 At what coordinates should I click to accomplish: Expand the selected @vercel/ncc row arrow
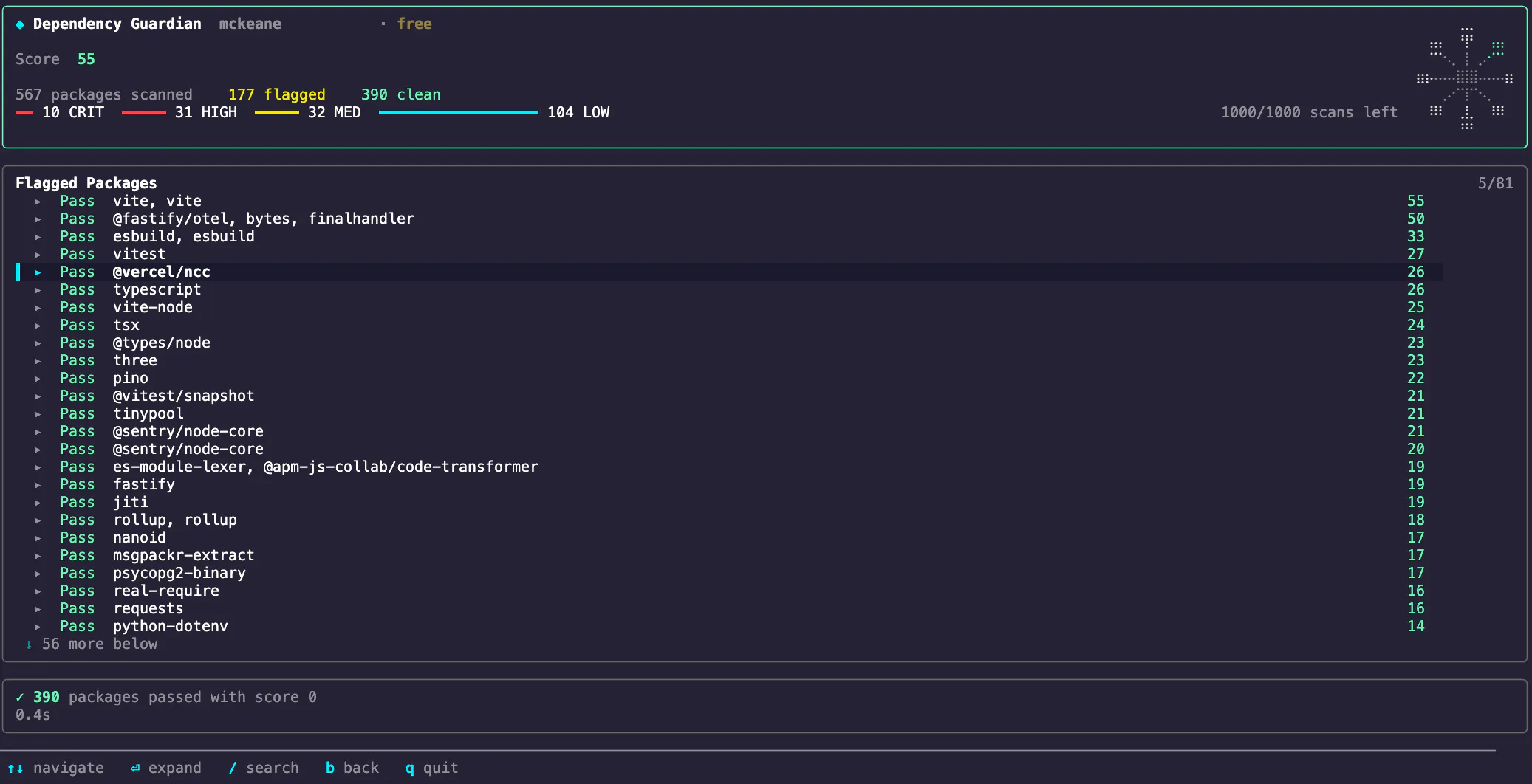(38, 272)
